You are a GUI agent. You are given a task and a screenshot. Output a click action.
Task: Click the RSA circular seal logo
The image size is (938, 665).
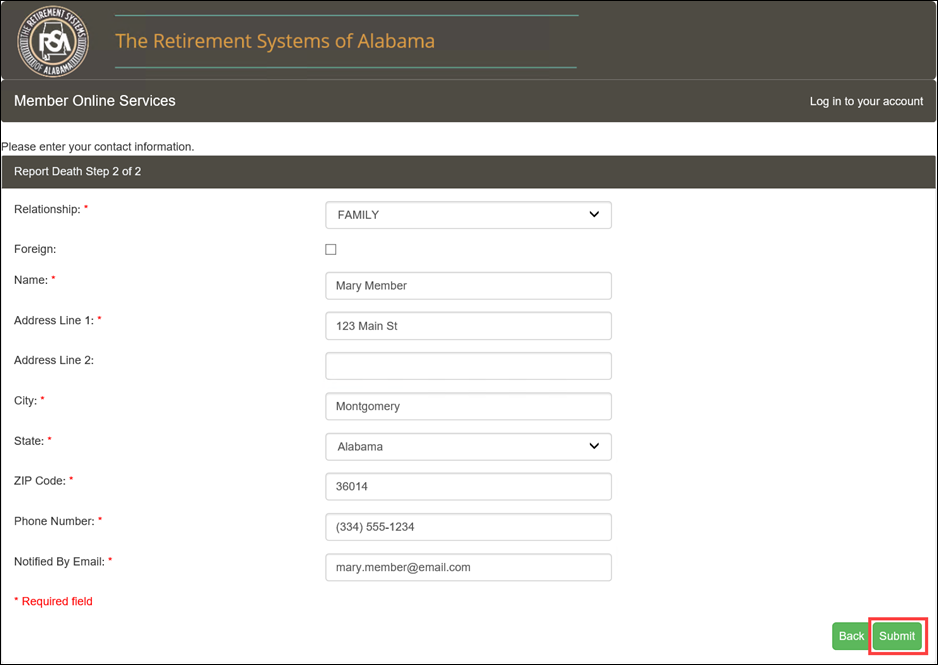pyautogui.click(x=53, y=41)
